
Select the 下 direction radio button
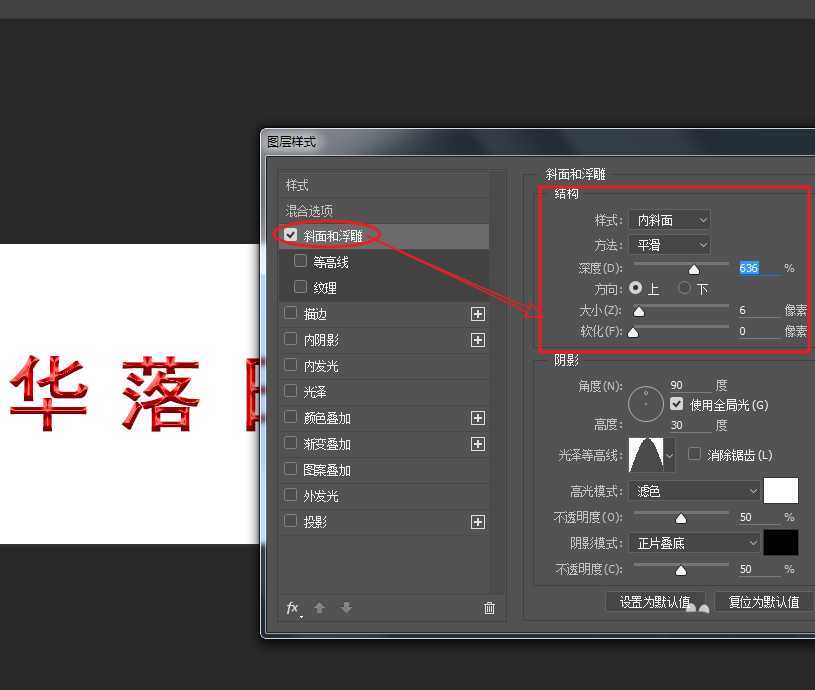(x=685, y=288)
